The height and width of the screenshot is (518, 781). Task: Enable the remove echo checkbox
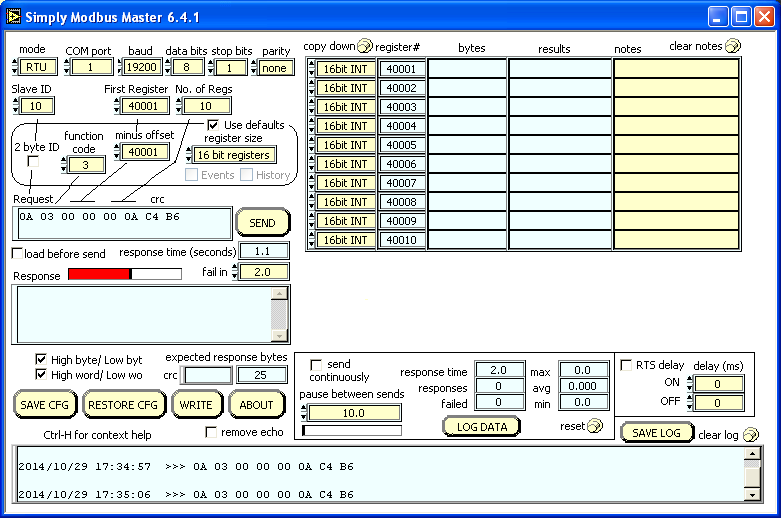tap(211, 432)
